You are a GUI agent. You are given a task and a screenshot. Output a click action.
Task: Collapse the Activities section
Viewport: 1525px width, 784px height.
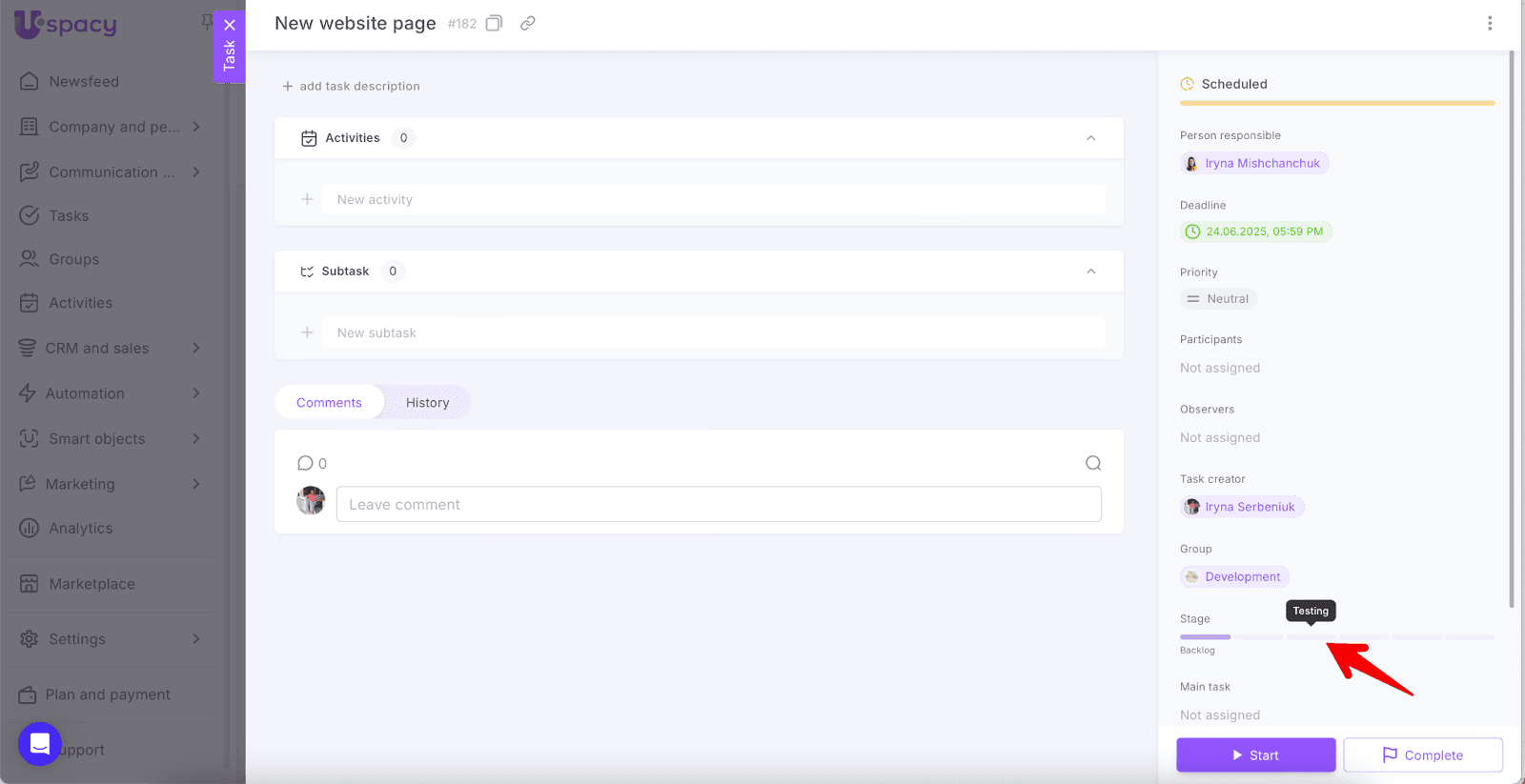click(x=1090, y=138)
